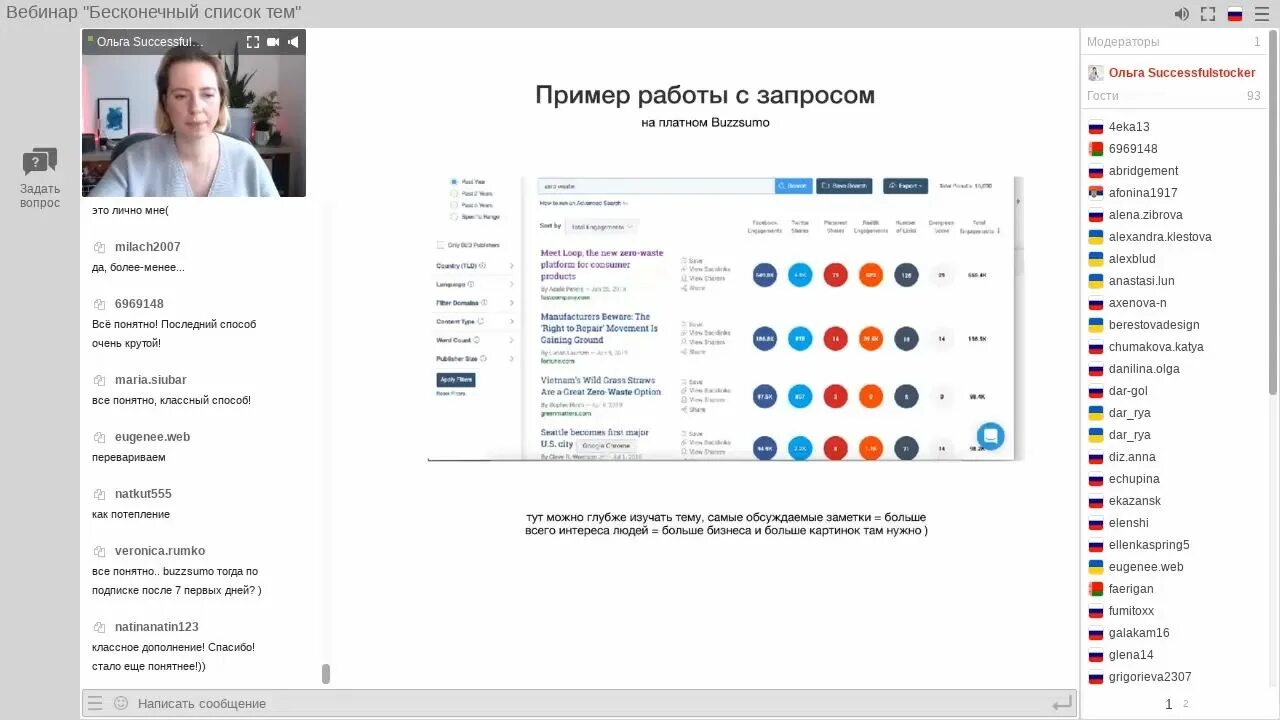
Task: Mute the webinar sound in the top bar
Action: coord(1181,13)
